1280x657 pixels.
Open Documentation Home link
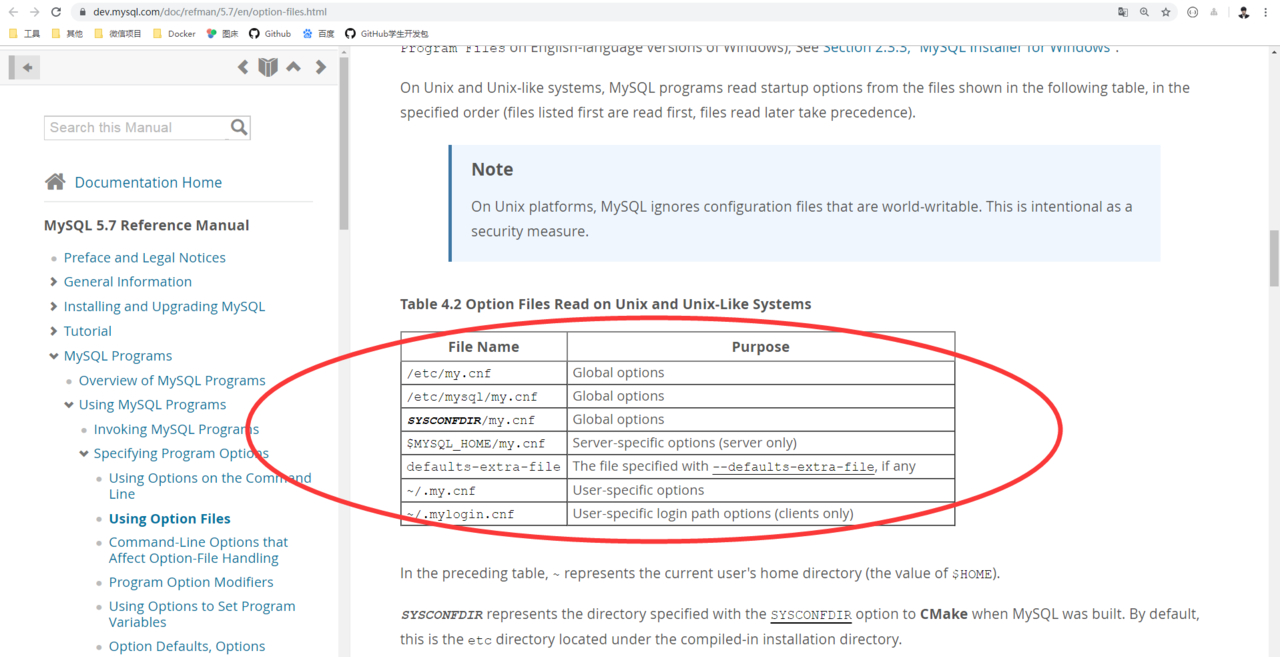click(x=148, y=182)
